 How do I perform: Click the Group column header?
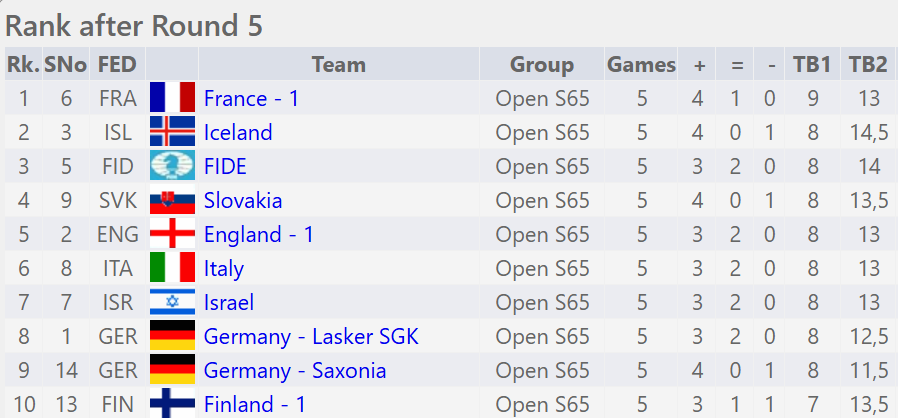click(542, 65)
